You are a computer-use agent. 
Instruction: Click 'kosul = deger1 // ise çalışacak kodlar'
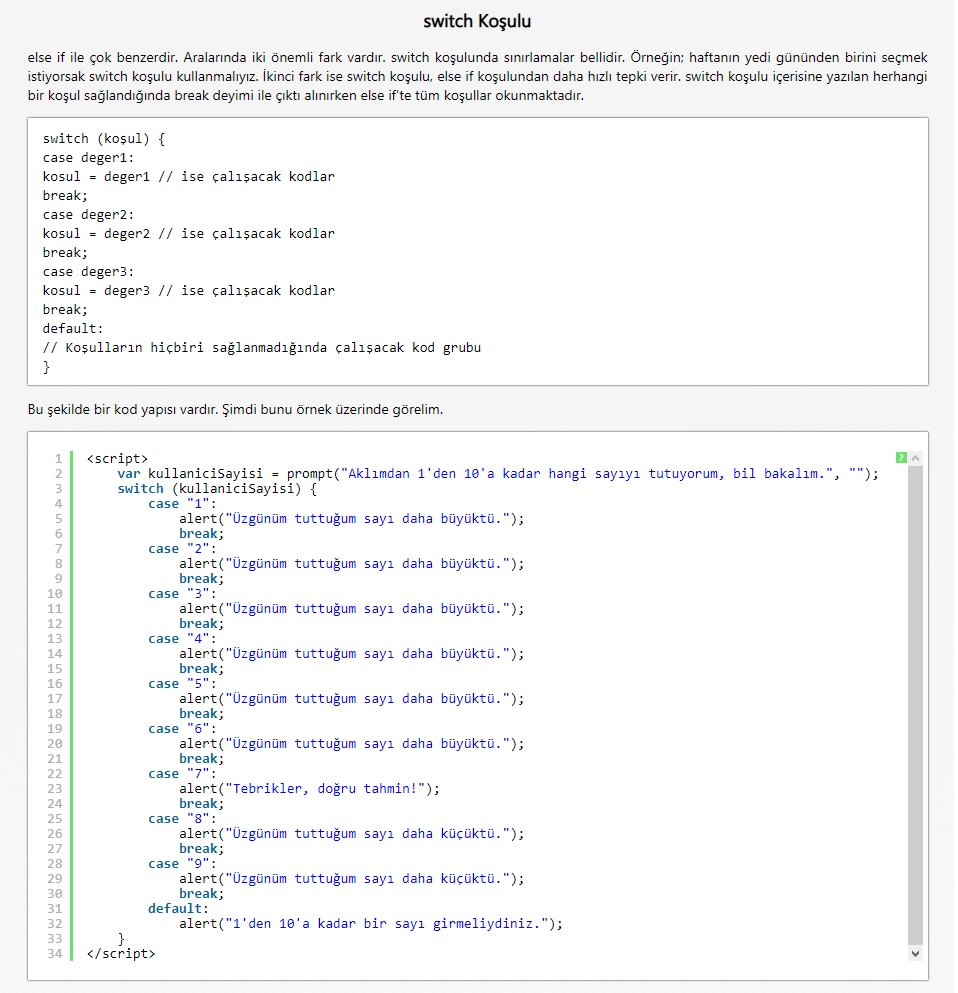tap(189, 177)
